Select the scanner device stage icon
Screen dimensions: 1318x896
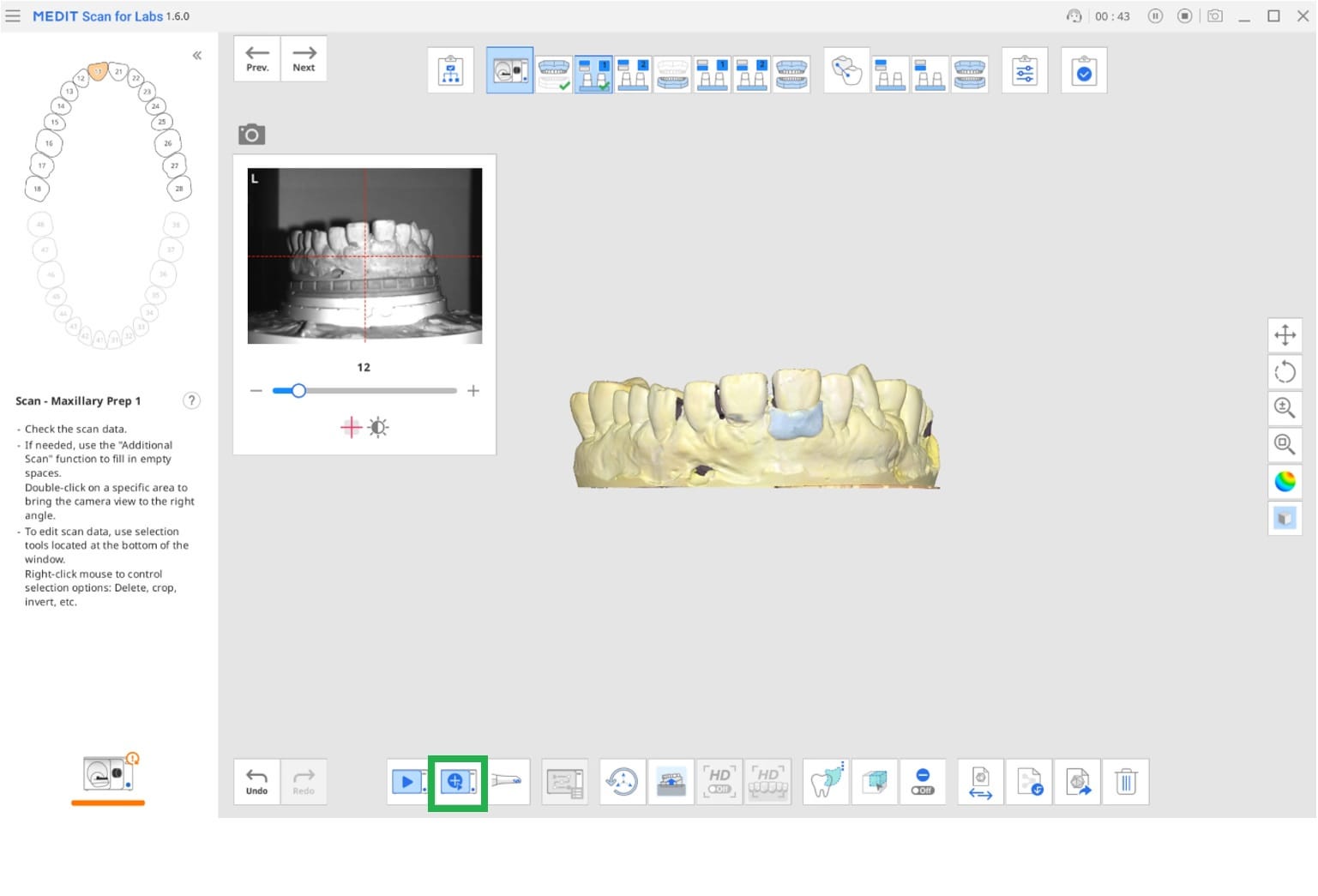tap(509, 71)
